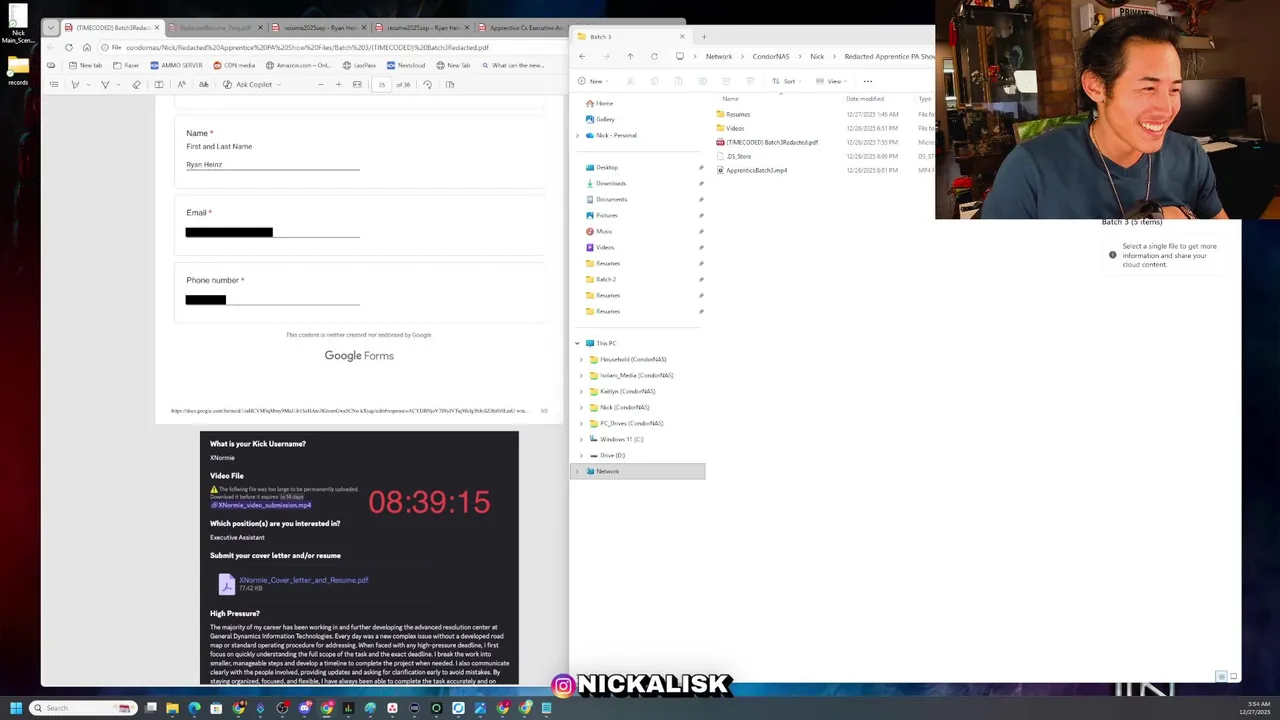Image resolution: width=1280 pixels, height=720 pixels.
Task: Click the File Explorer Up arrow
Action: click(x=630, y=56)
